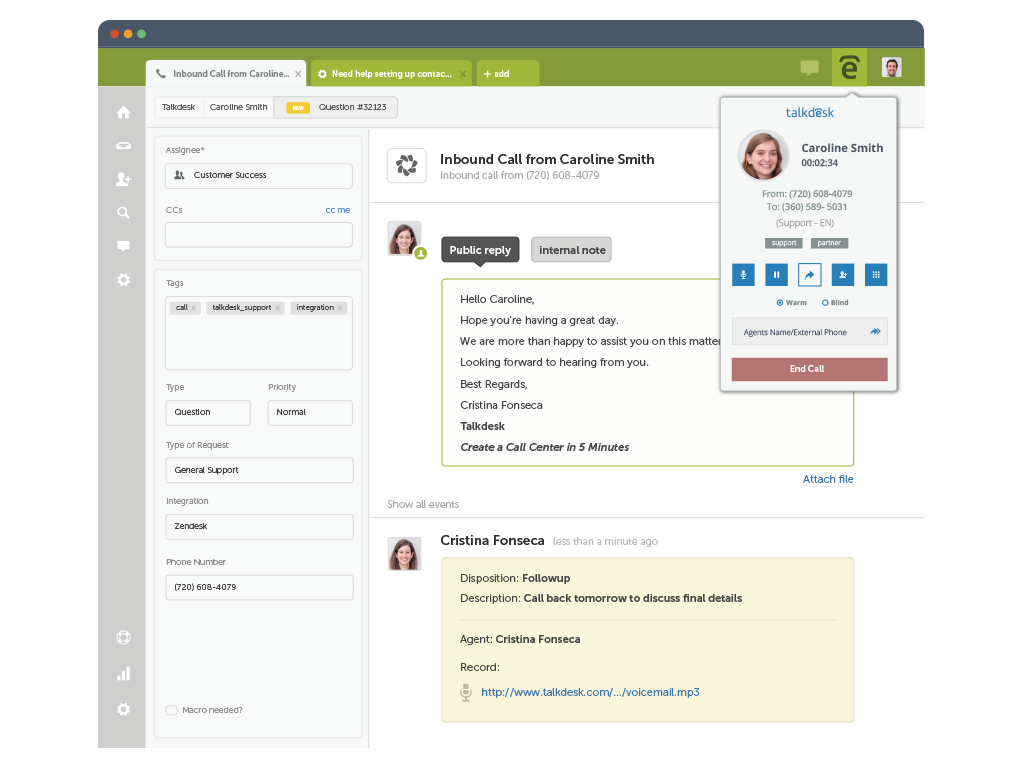Click the Agents Name/External Phone field
This screenshot has height=768, width=1024.
tap(810, 332)
